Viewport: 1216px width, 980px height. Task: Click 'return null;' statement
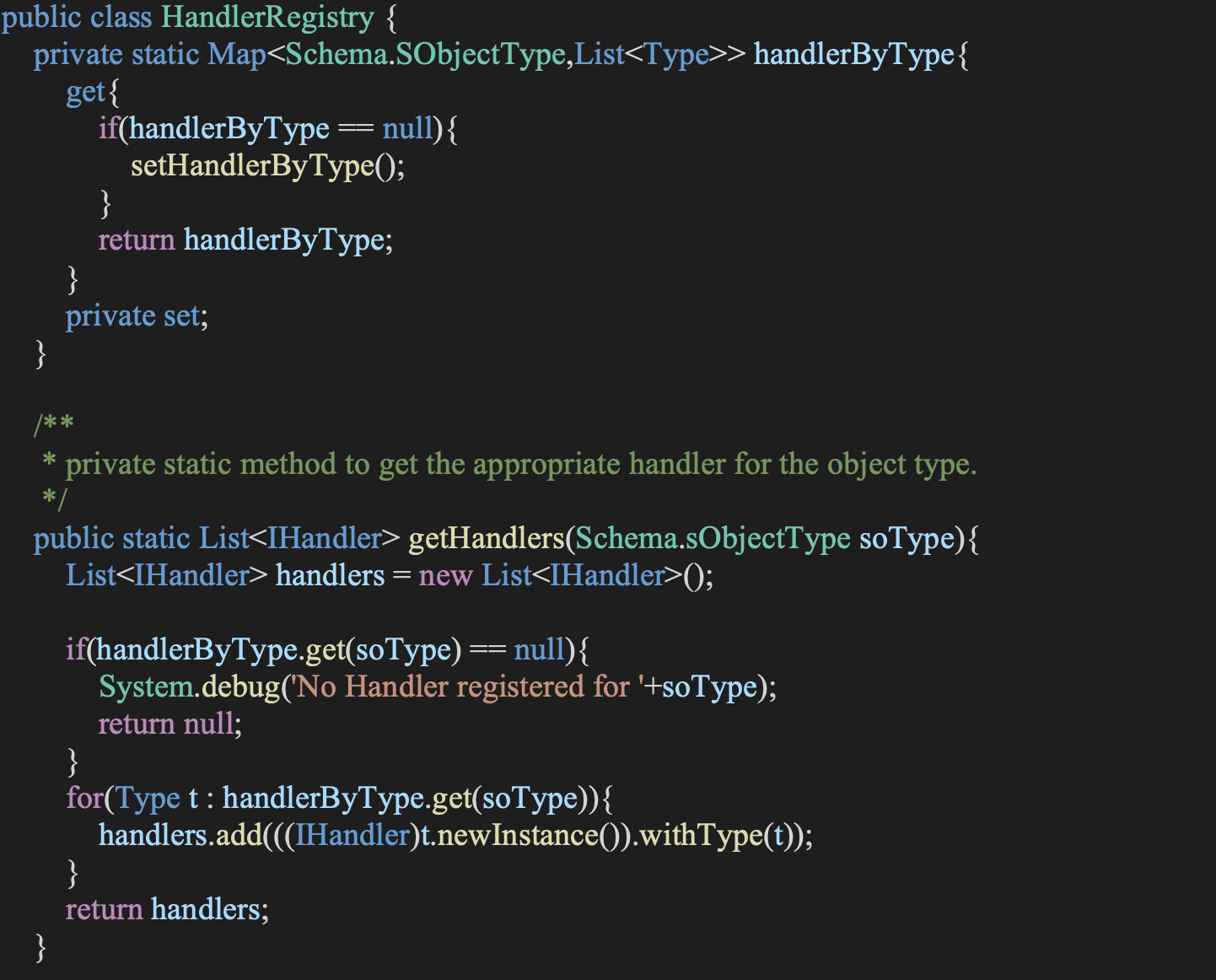[170, 724]
